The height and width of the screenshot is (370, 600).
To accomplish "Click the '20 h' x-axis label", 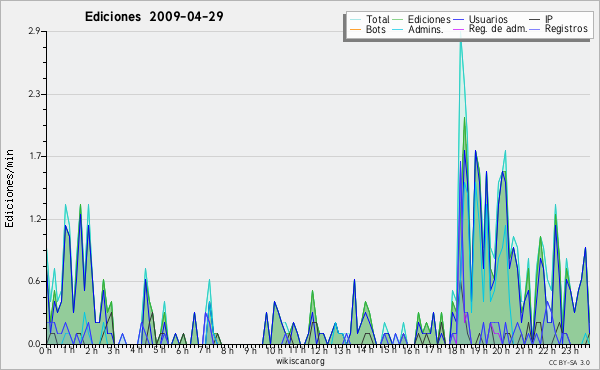I will (502, 351).
